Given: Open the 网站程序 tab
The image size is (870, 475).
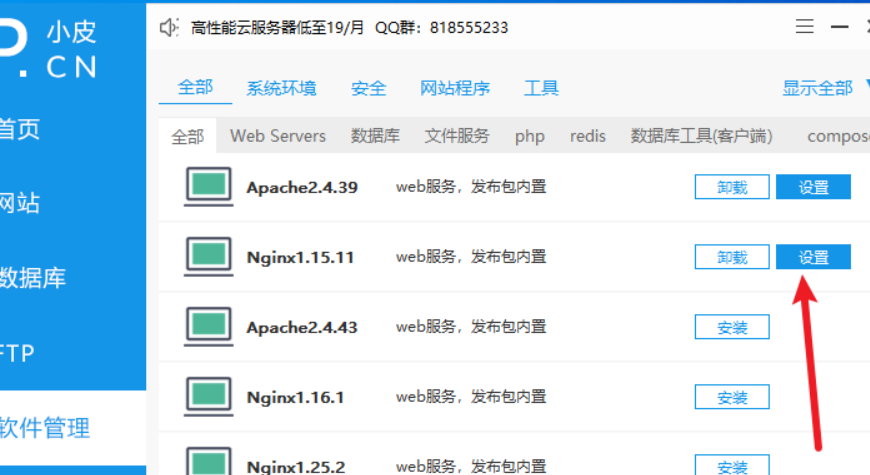Looking at the screenshot, I should click(455, 88).
